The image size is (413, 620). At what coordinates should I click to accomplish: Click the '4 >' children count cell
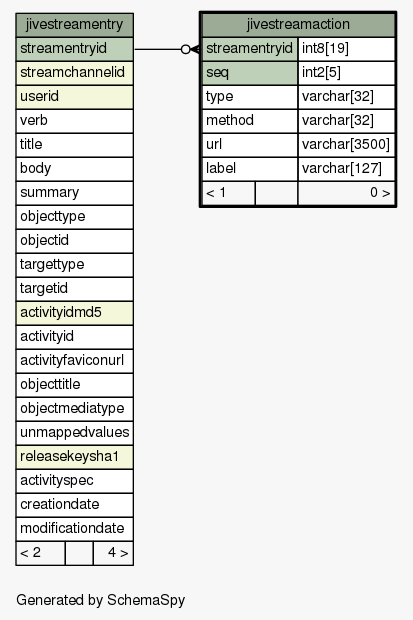pos(113,553)
